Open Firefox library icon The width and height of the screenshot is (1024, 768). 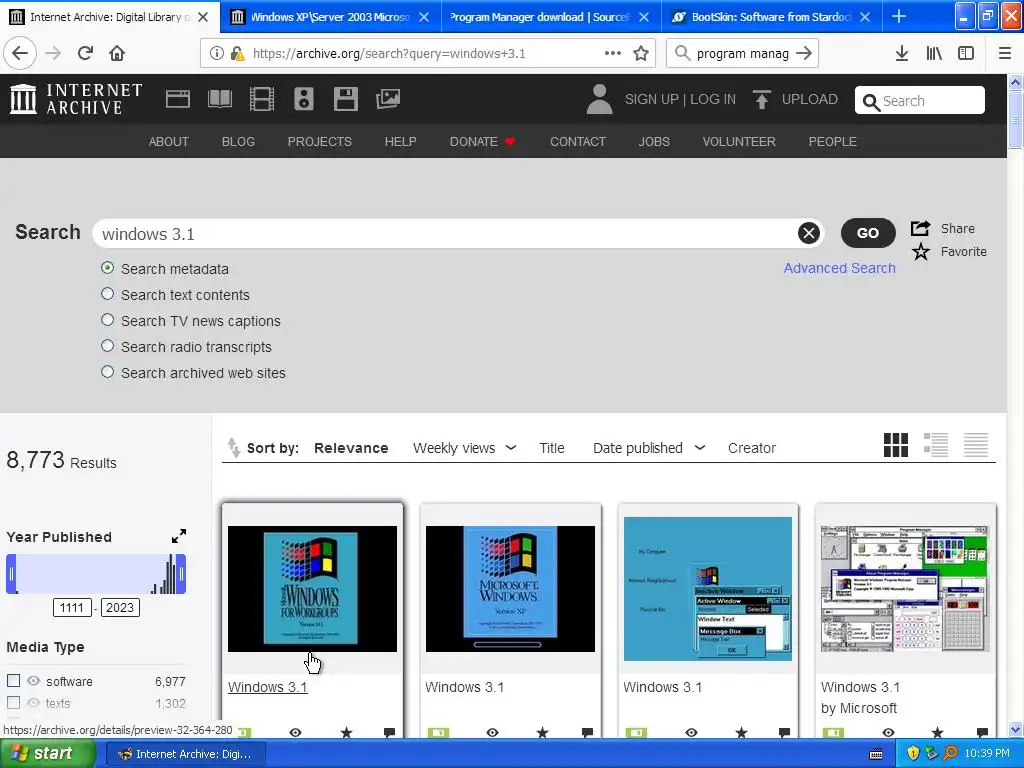(934, 54)
